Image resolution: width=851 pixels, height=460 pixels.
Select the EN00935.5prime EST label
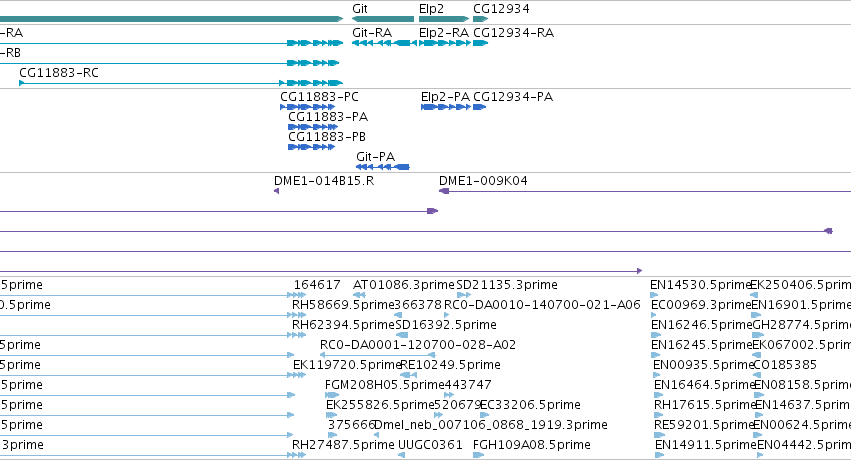tap(704, 365)
